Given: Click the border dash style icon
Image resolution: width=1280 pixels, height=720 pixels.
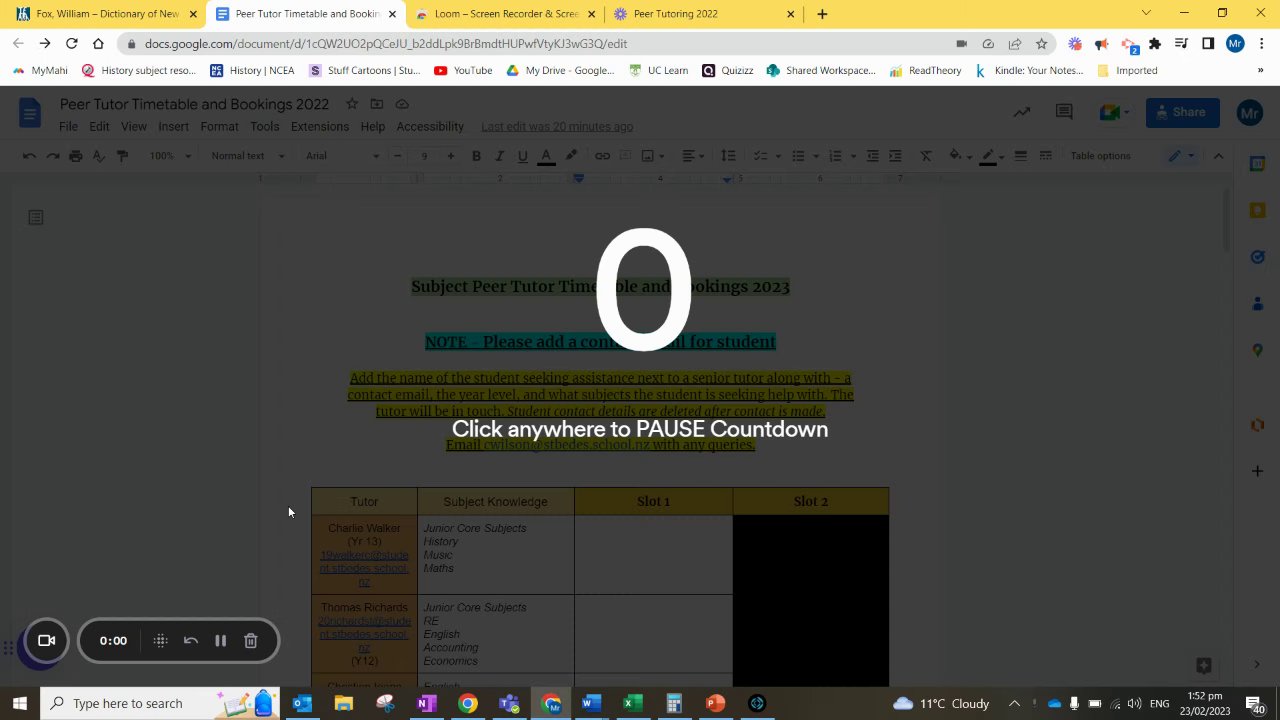Looking at the screenshot, I should point(1045,156).
